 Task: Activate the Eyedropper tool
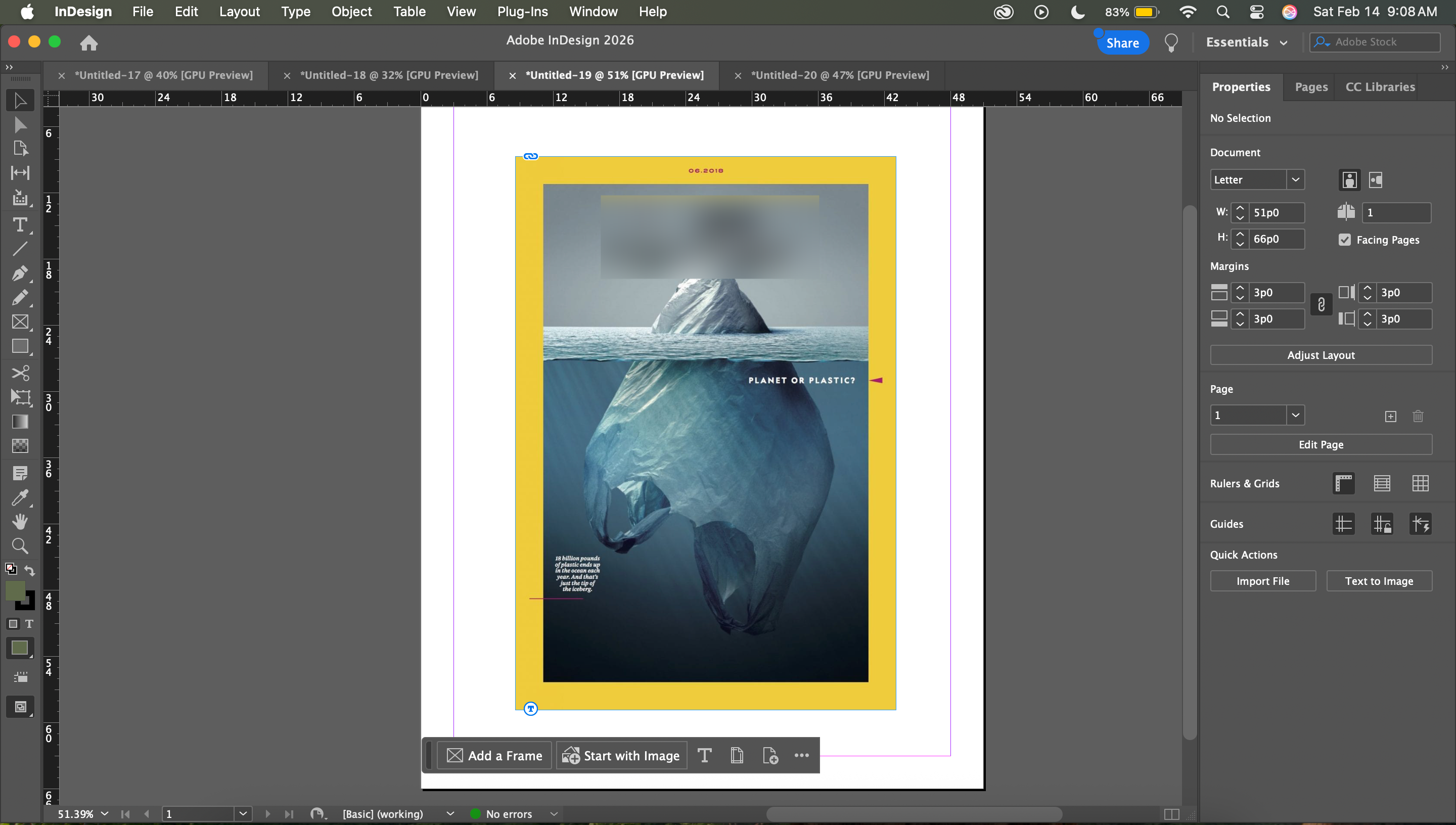point(20,497)
